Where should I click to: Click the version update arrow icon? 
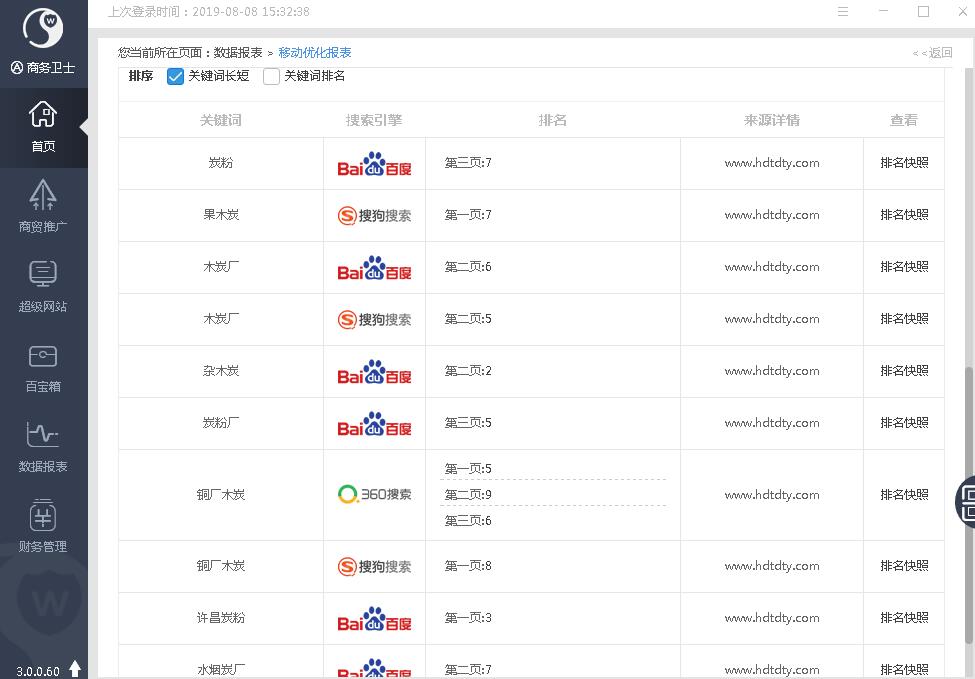75,669
